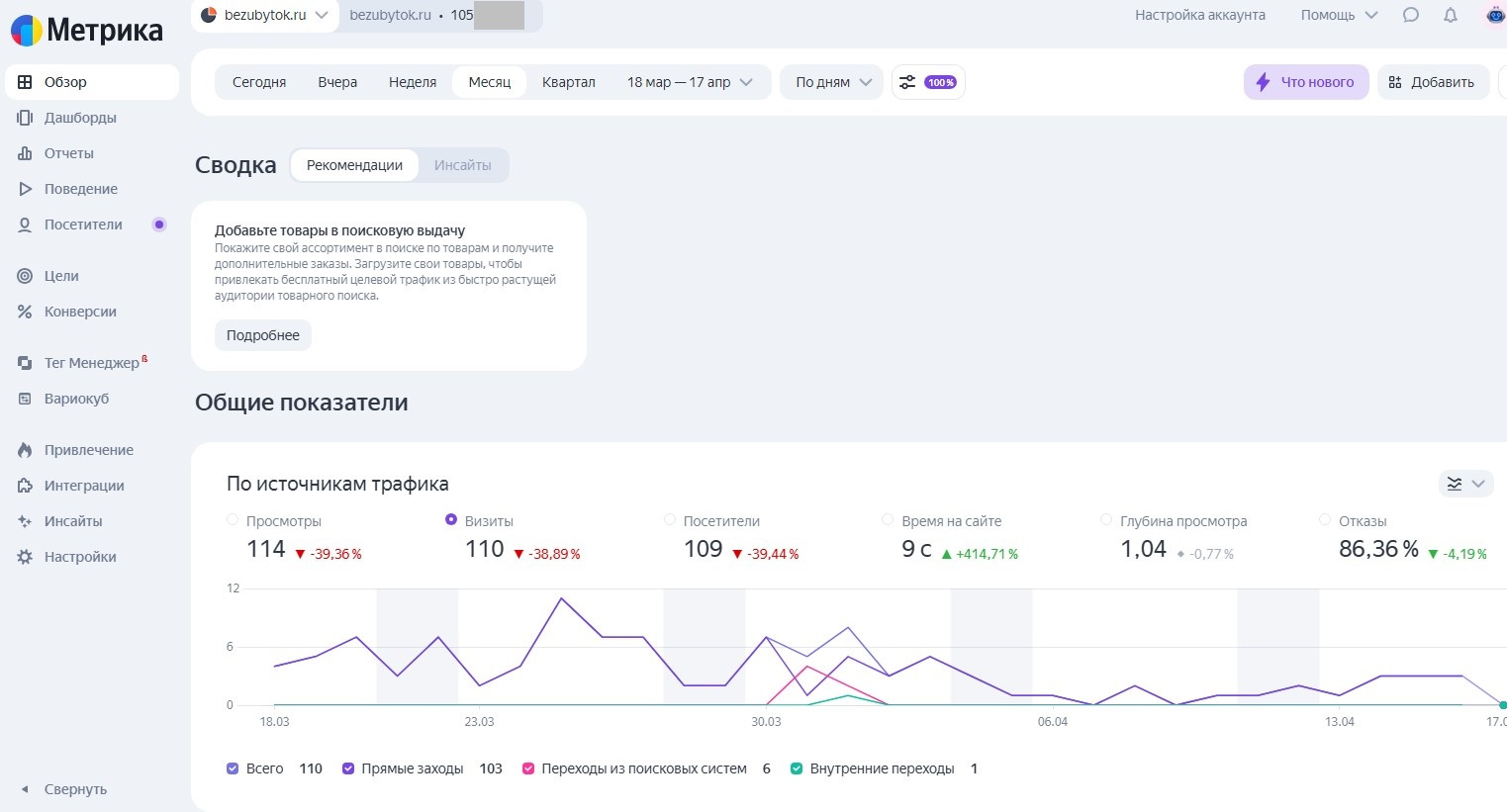Select the Квартал period tab
1507x812 pixels.
(x=568, y=82)
